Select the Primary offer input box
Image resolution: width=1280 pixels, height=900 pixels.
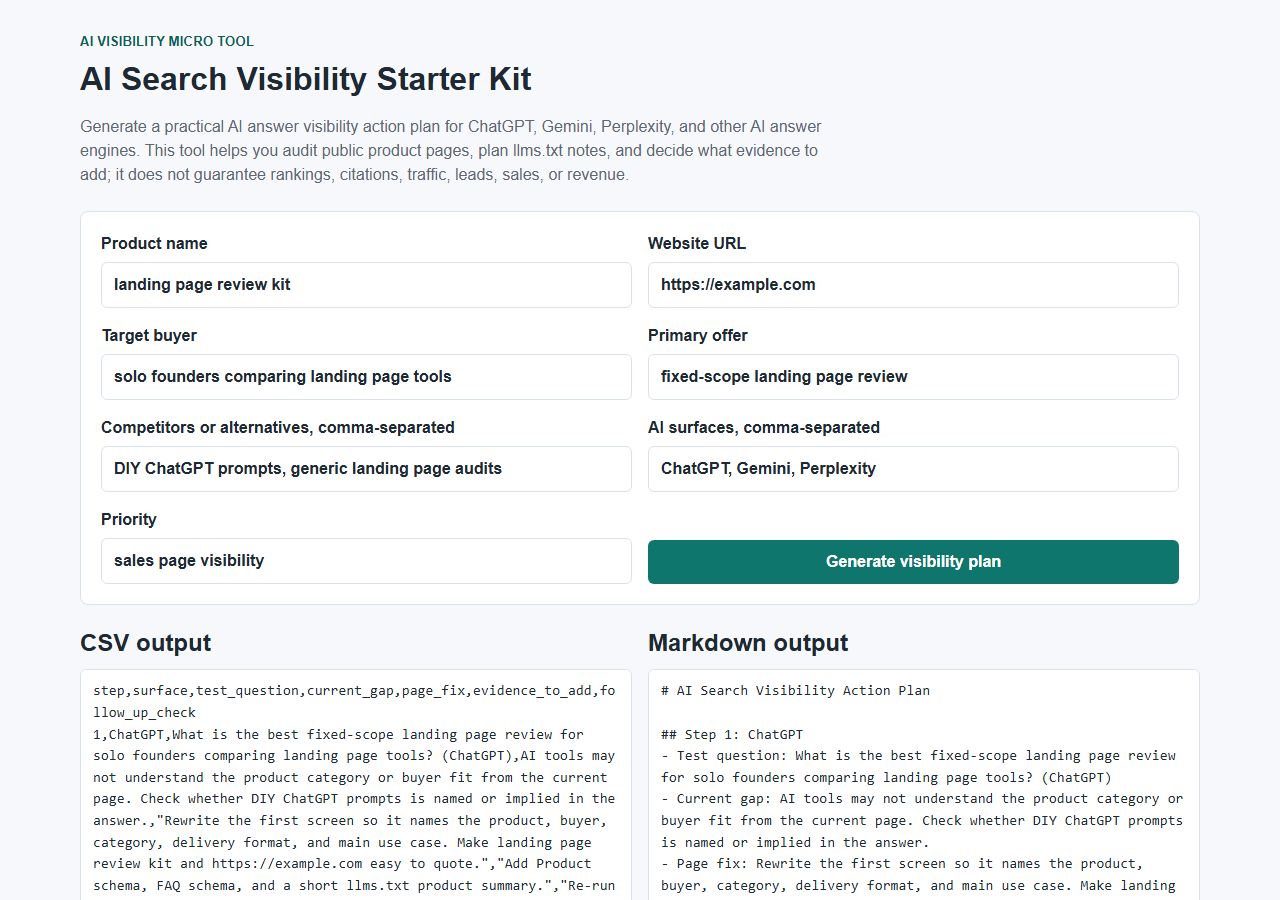tap(913, 377)
